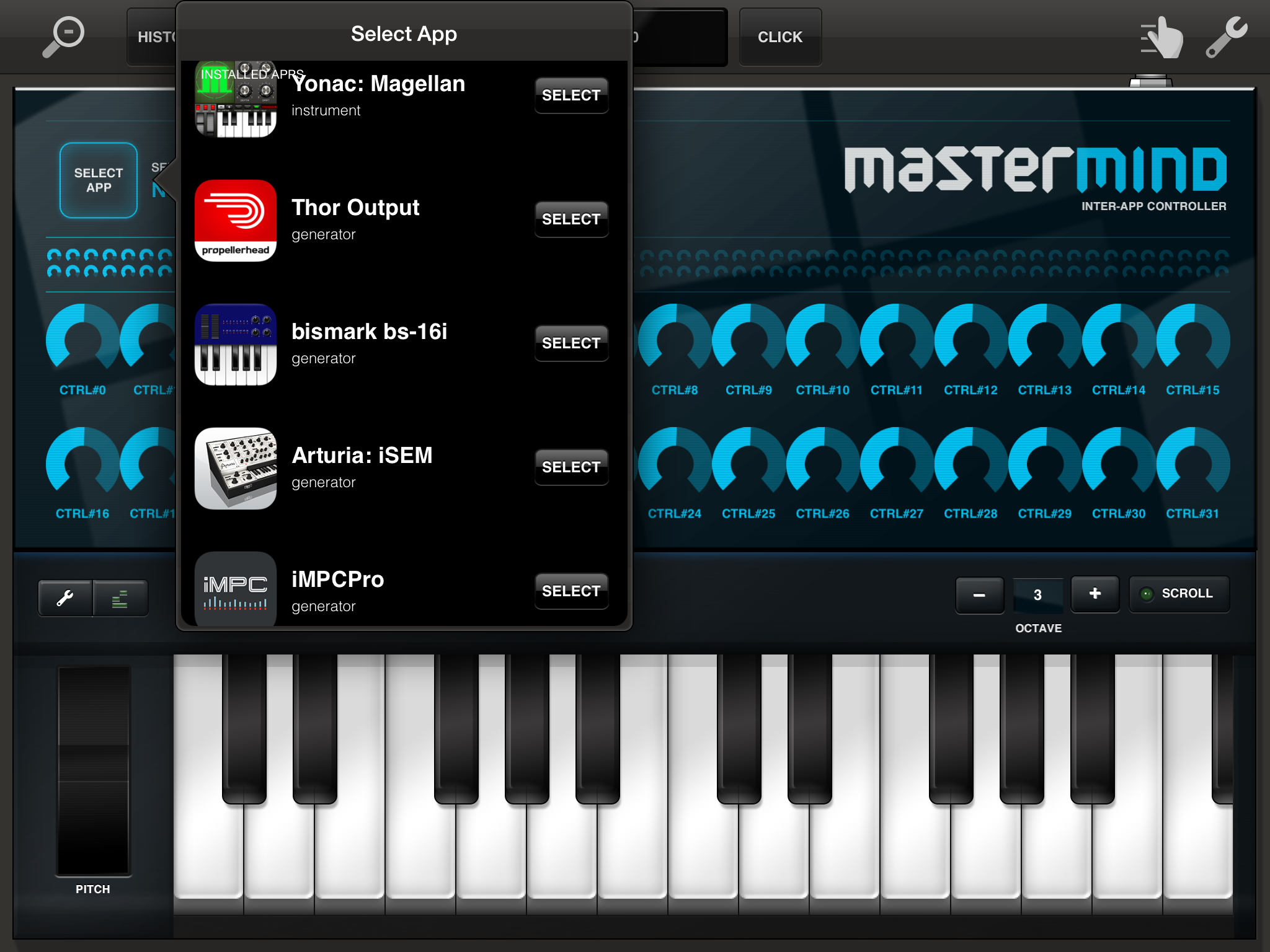Click the INTER-APP CONTROLLER subtitle

click(x=1154, y=206)
